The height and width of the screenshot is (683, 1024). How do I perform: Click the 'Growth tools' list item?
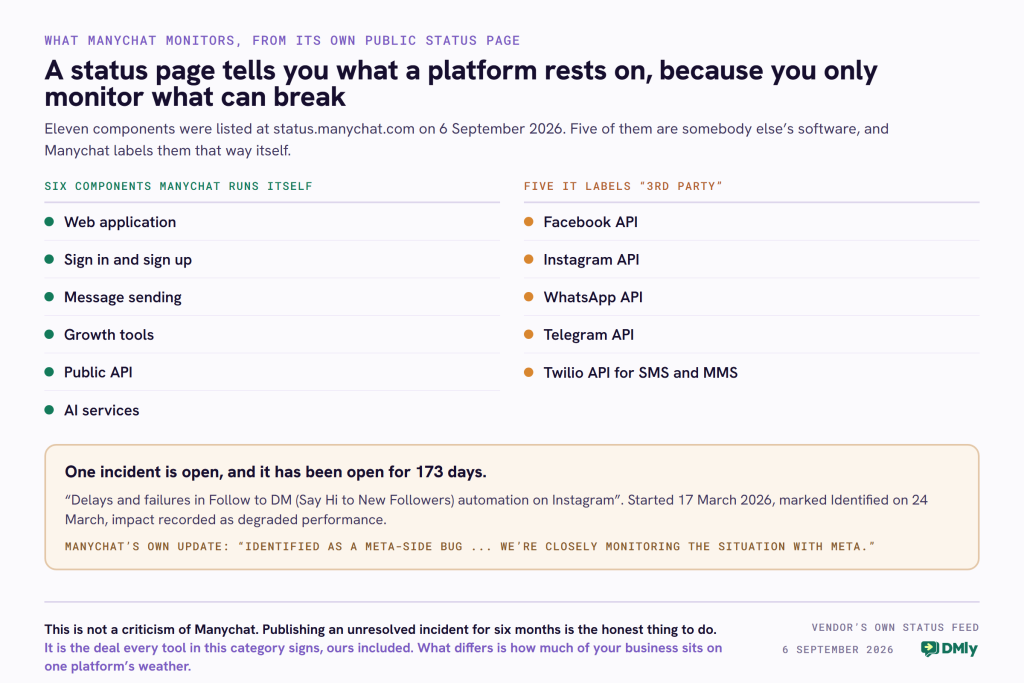pyautogui.click(x=272, y=335)
